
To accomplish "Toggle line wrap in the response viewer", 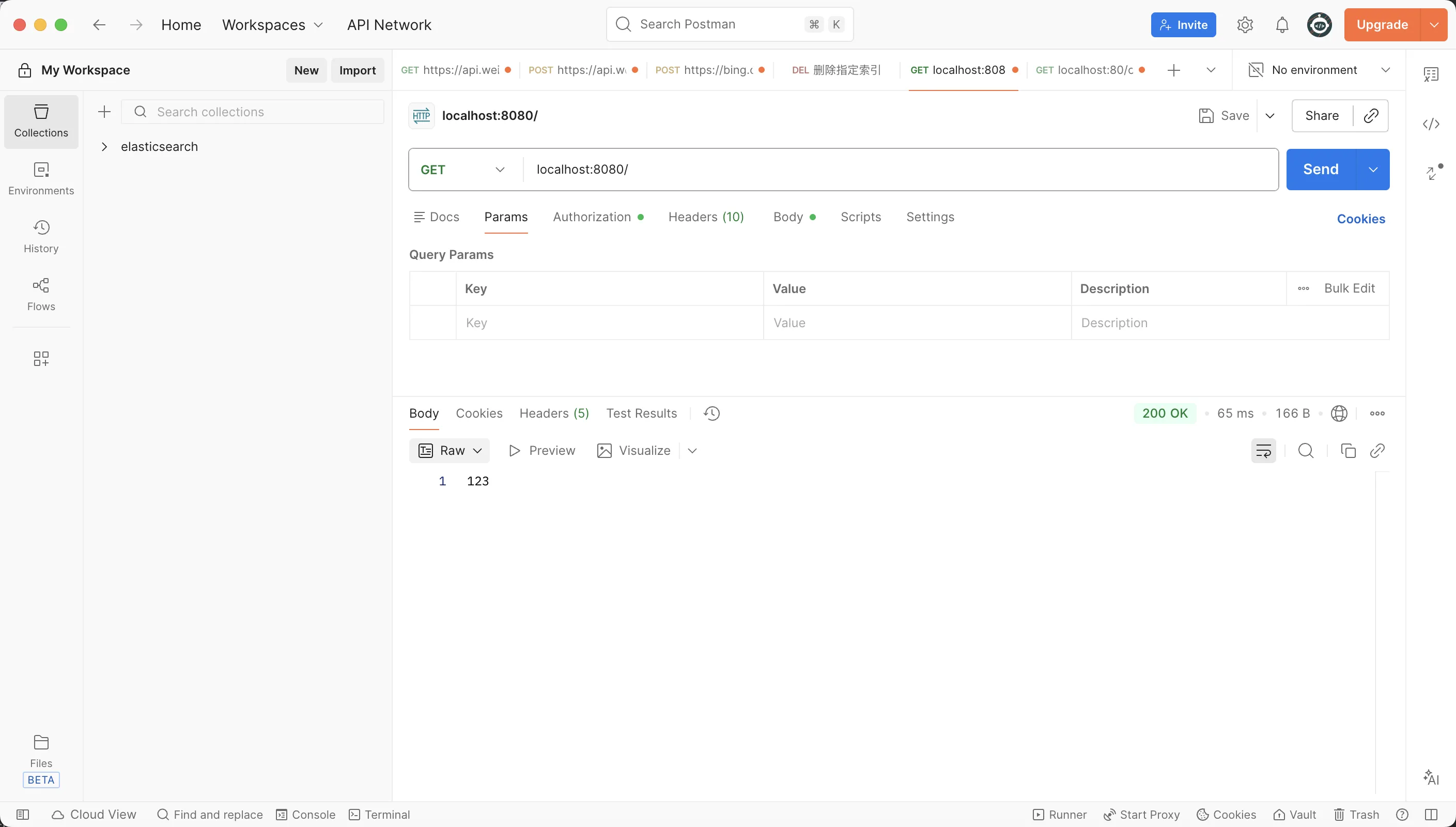I will [x=1263, y=450].
